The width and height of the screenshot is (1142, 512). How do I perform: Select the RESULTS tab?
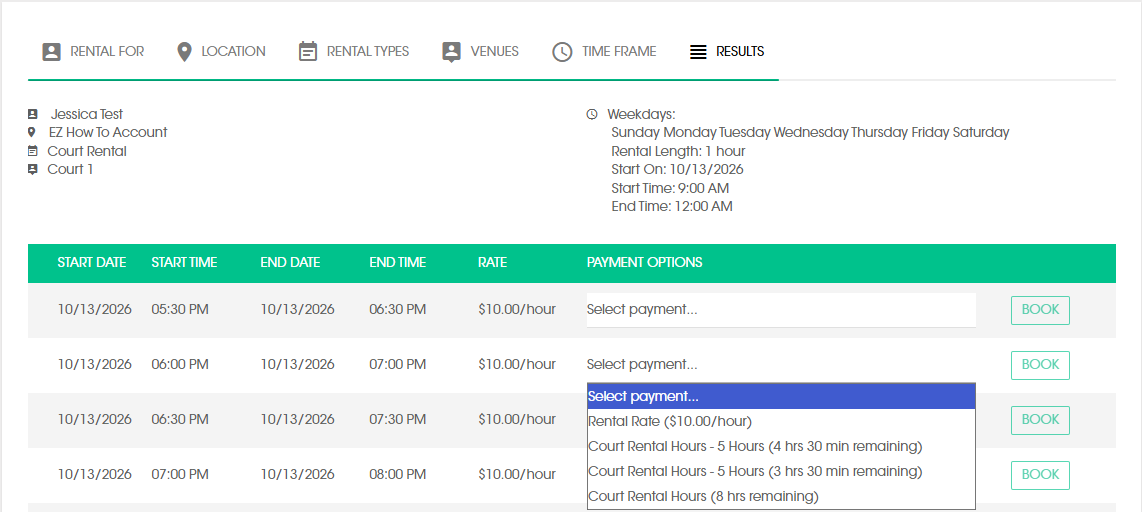pos(727,52)
